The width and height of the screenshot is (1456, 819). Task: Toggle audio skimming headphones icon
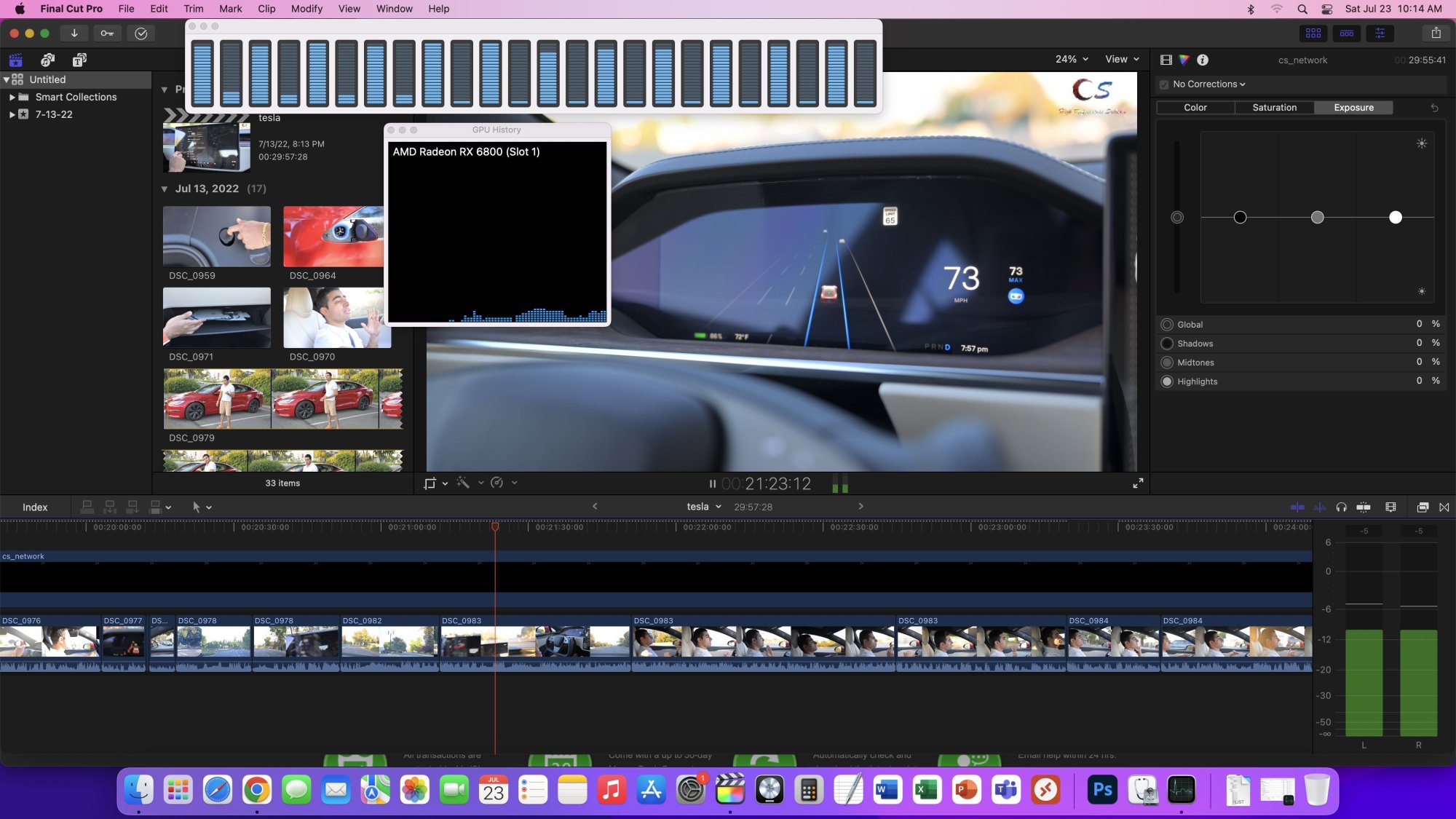[1341, 507]
